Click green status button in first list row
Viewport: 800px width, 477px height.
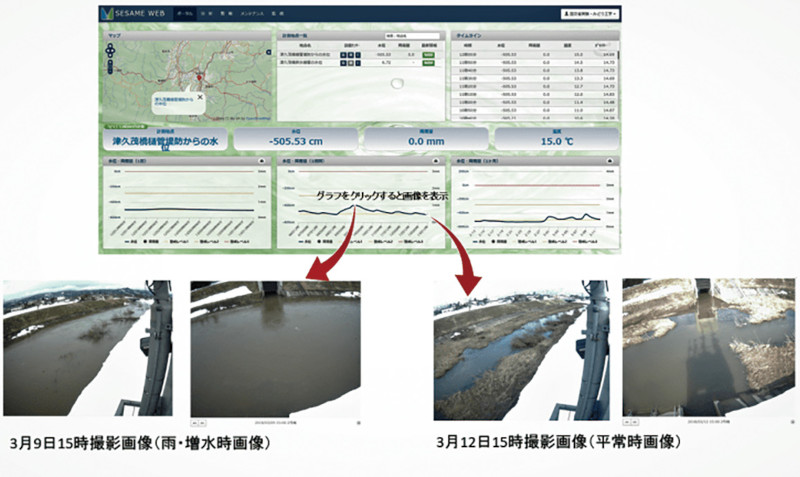pyautogui.click(x=427, y=55)
